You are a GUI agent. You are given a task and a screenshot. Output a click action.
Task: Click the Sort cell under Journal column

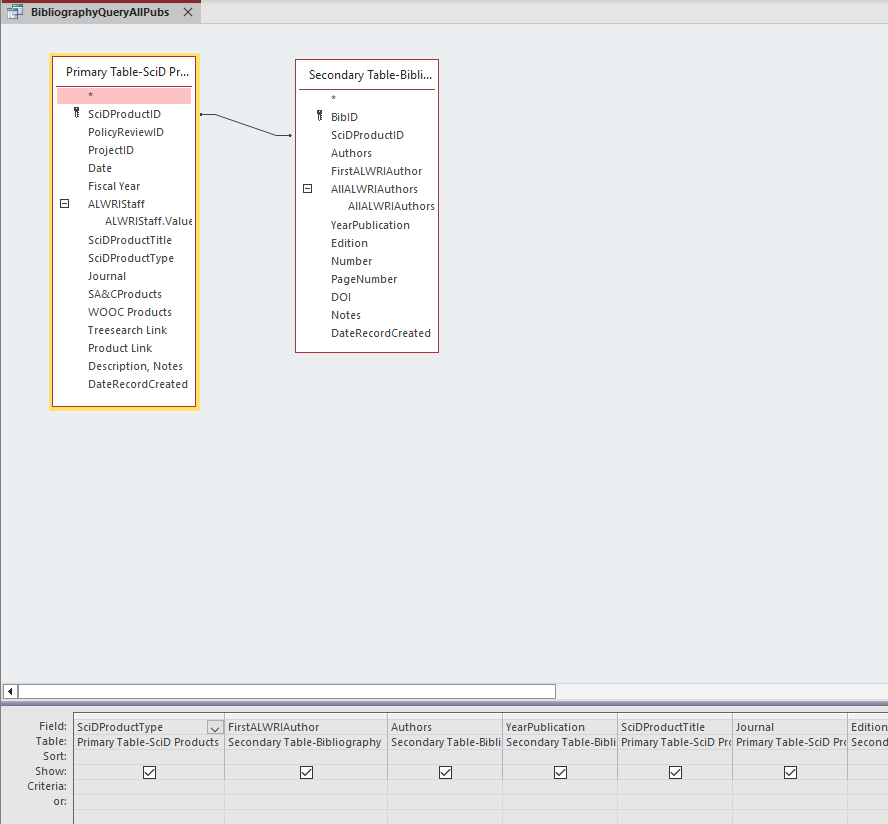pyautogui.click(x=791, y=757)
